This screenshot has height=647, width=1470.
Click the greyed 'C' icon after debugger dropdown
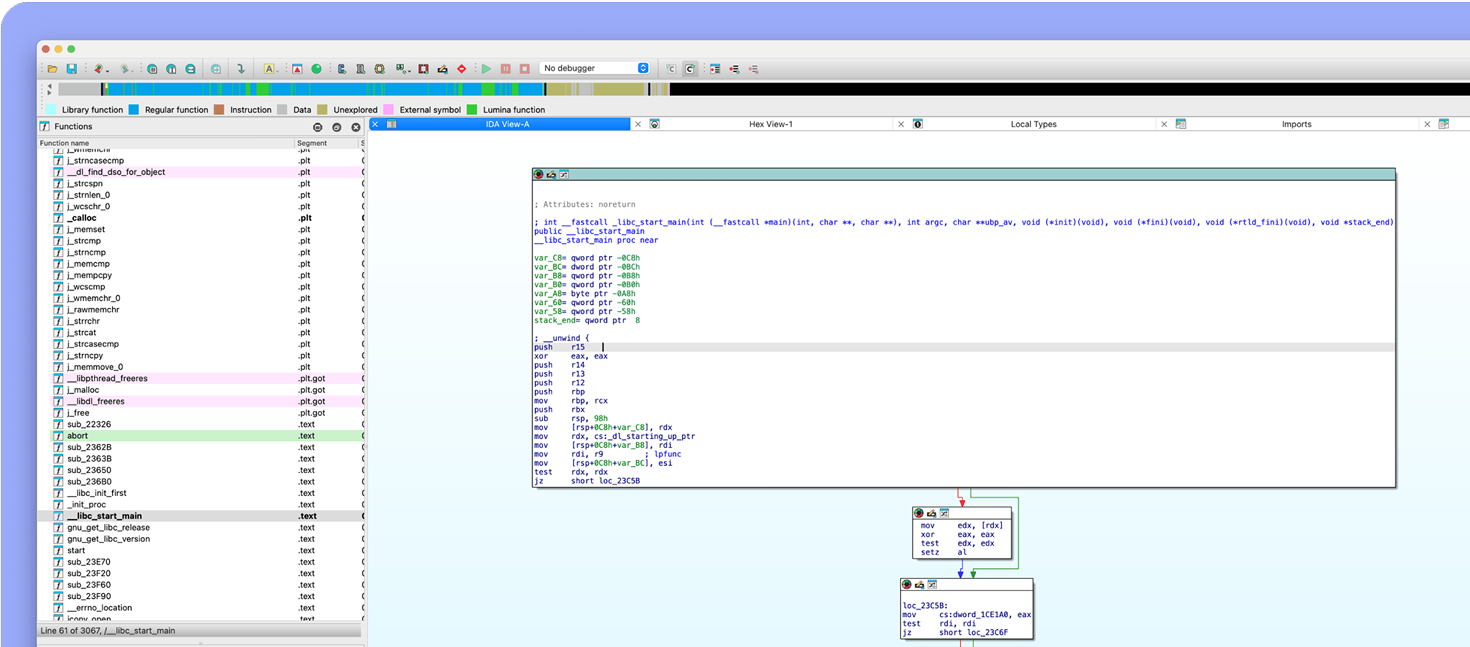coord(671,68)
